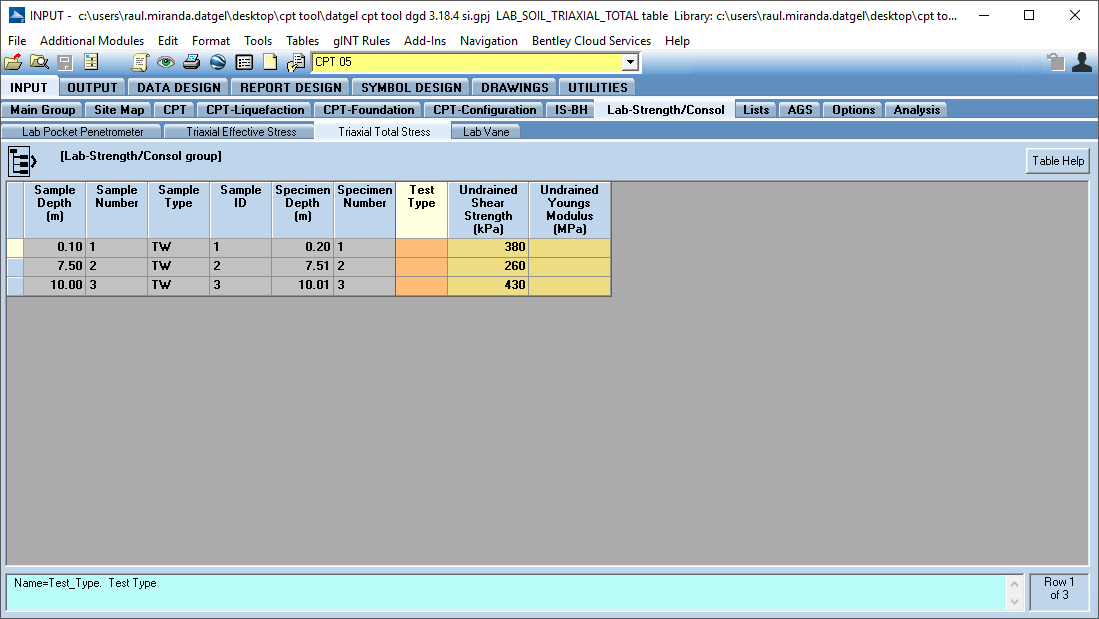The height and width of the screenshot is (619, 1099).
Task: Open the CPT-Liquefaction tab
Action: (255, 110)
